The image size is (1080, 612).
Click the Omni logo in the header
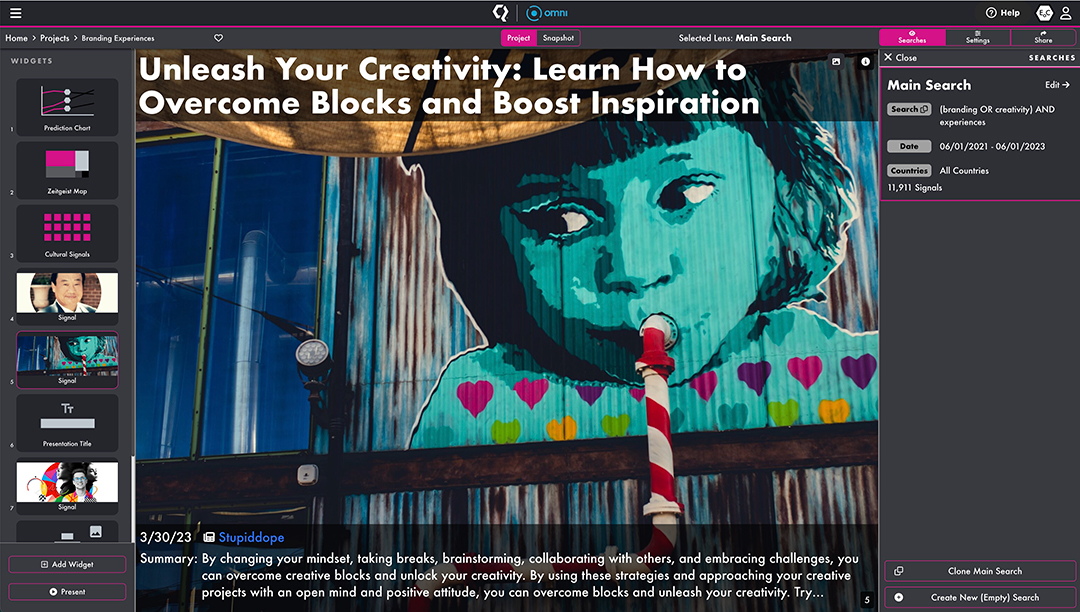pyautogui.click(x=548, y=13)
